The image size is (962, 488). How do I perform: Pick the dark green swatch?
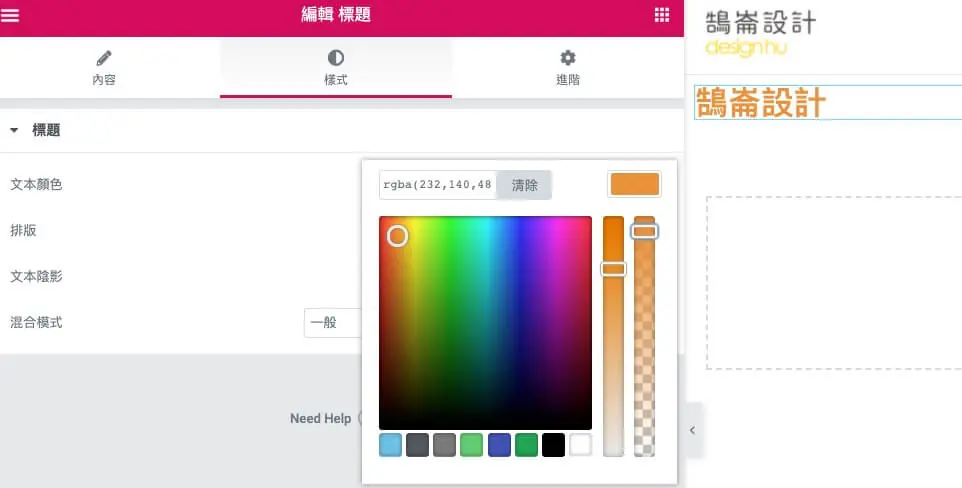[526, 445]
